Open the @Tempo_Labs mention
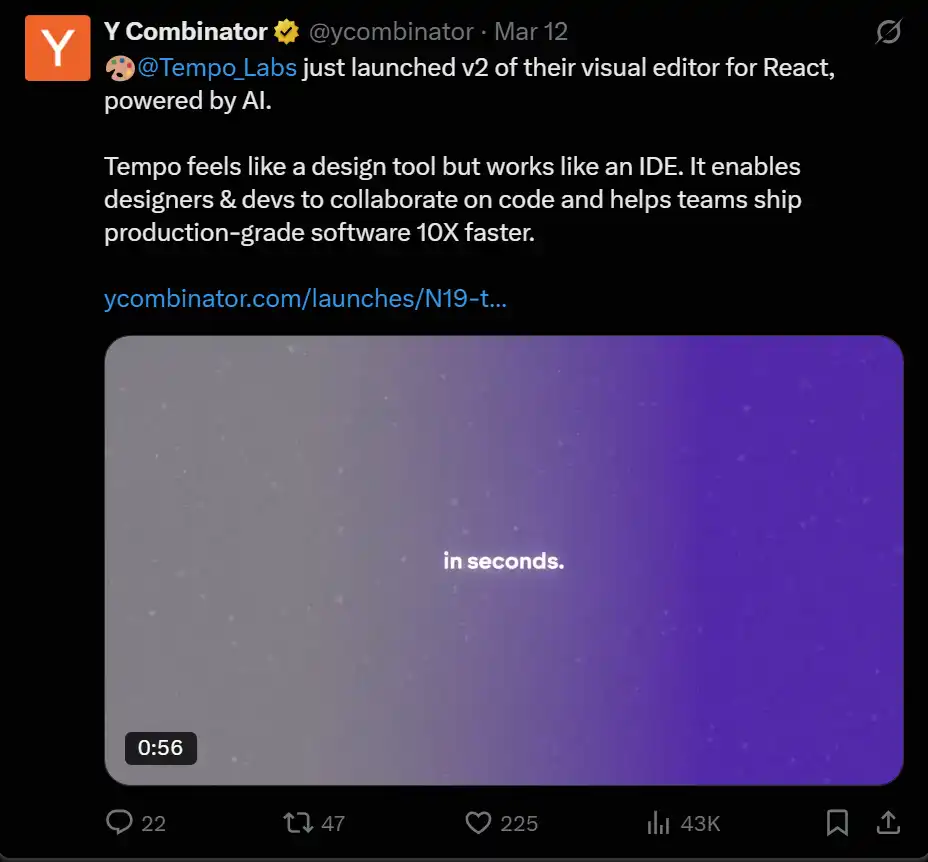 click(x=217, y=69)
